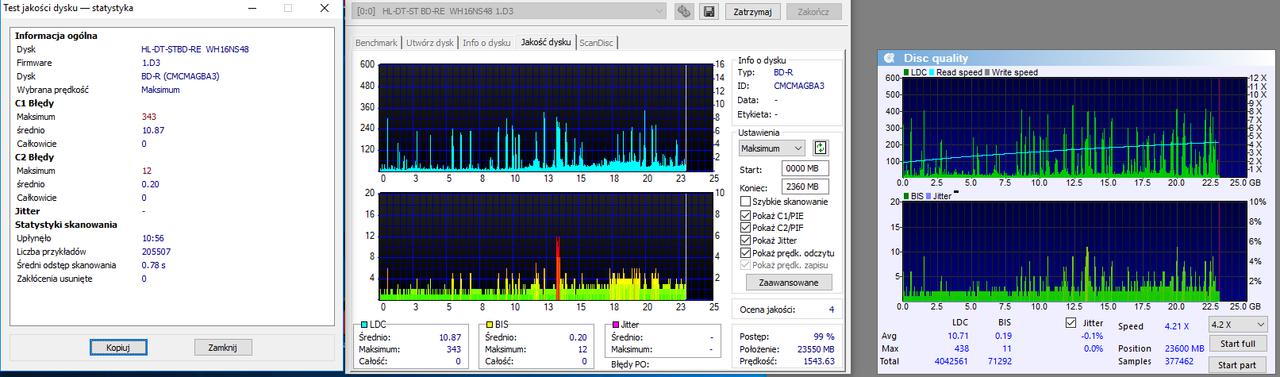Open the HL-DT-ST BD-RE drive selector
This screenshot has width=1280, height=377.
click(x=511, y=12)
